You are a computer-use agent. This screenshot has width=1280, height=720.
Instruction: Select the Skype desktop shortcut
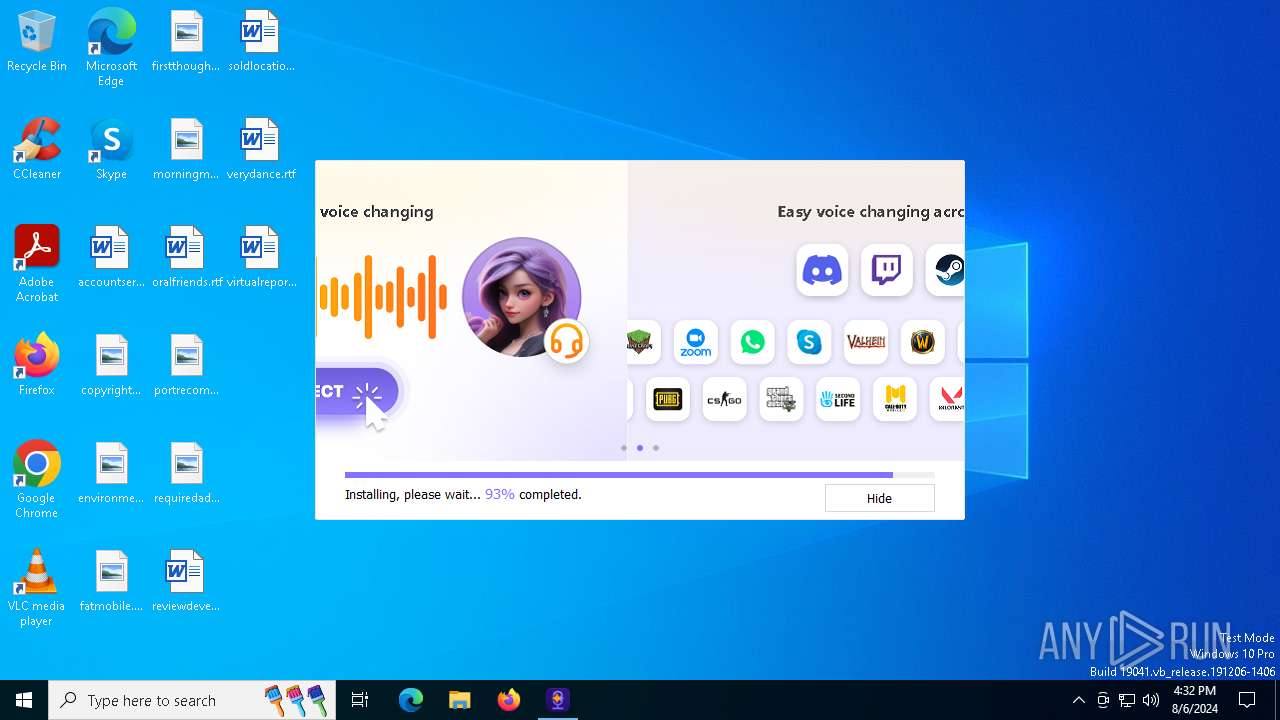(x=111, y=150)
